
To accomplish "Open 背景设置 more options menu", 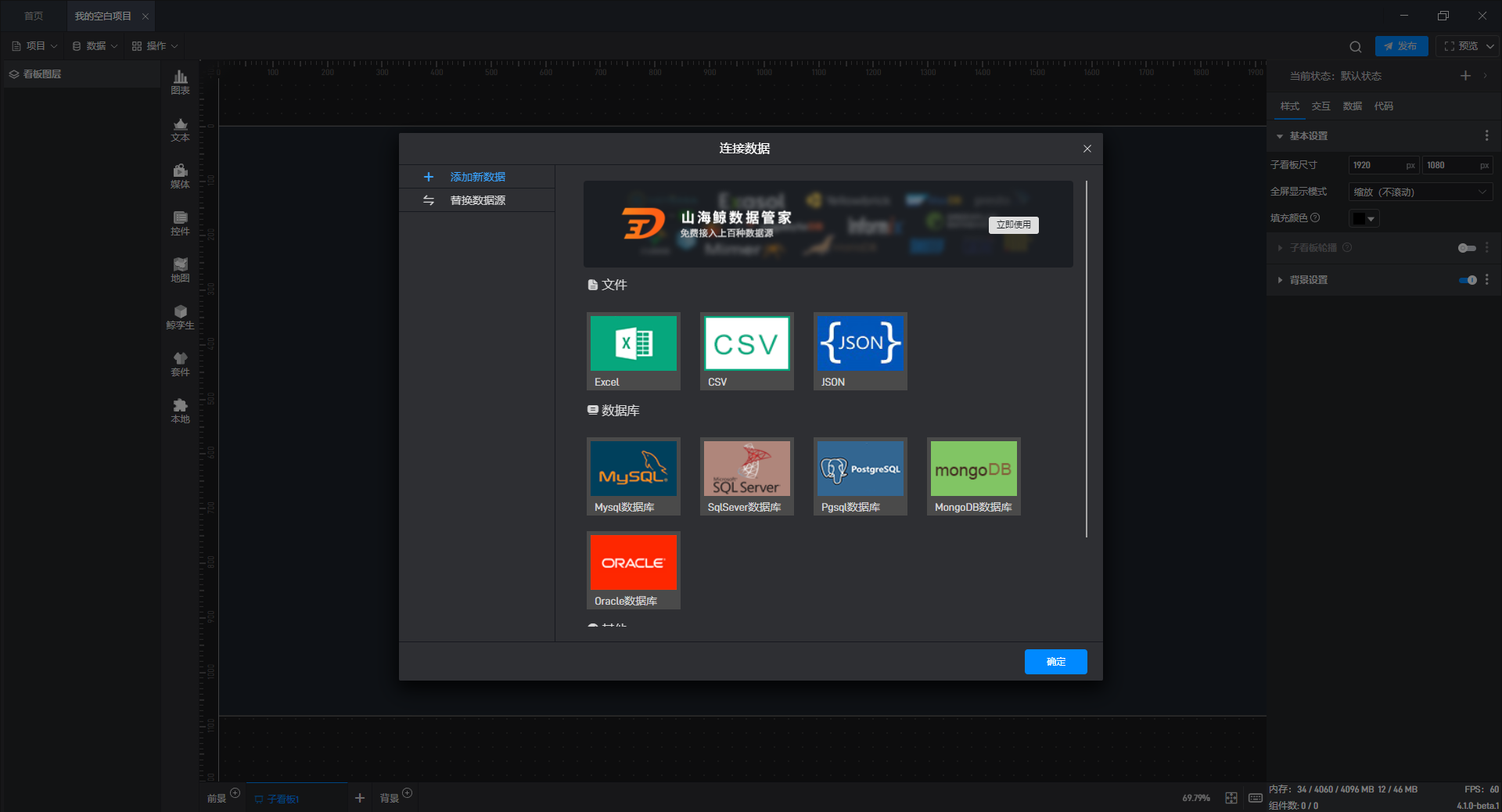I will pyautogui.click(x=1487, y=280).
